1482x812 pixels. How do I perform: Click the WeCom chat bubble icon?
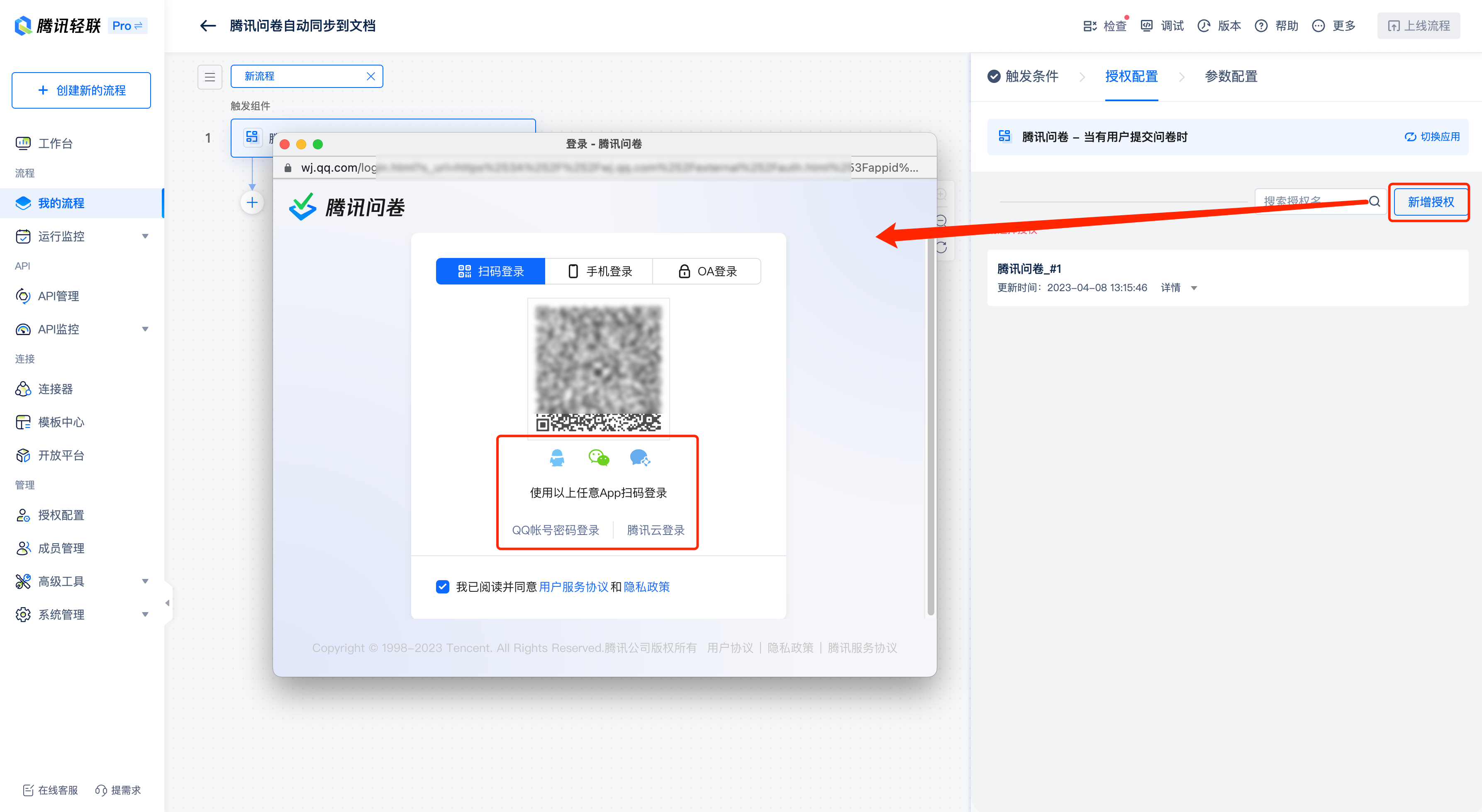[640, 458]
